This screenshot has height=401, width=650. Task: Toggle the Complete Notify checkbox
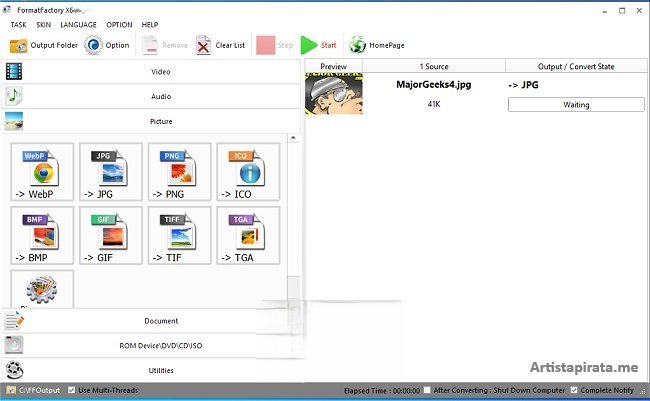coord(574,390)
